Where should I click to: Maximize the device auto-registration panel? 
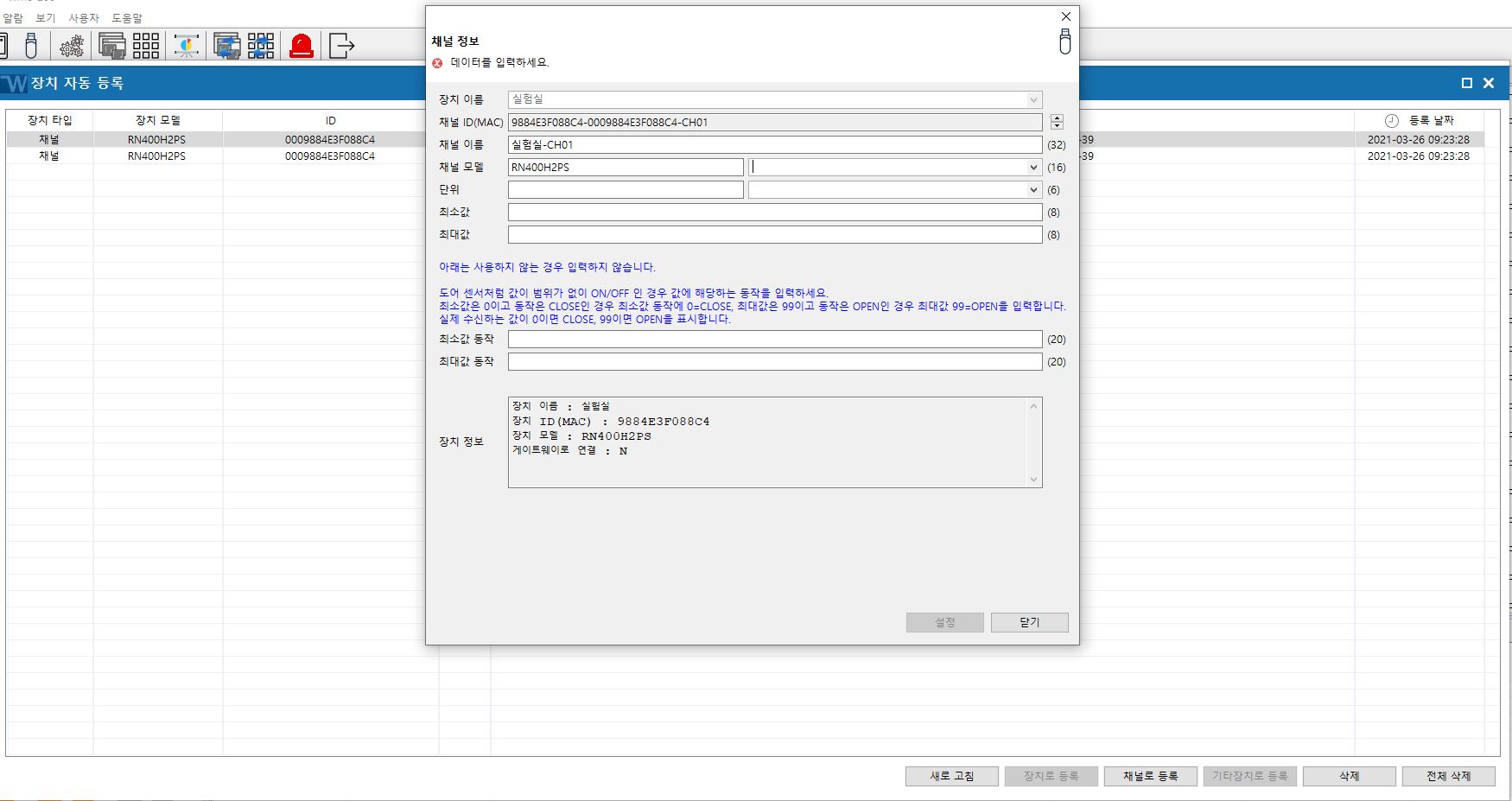coord(1466,83)
